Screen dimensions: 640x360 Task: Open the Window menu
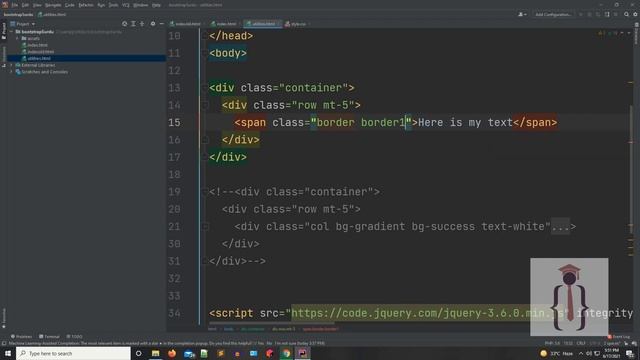[140, 5]
